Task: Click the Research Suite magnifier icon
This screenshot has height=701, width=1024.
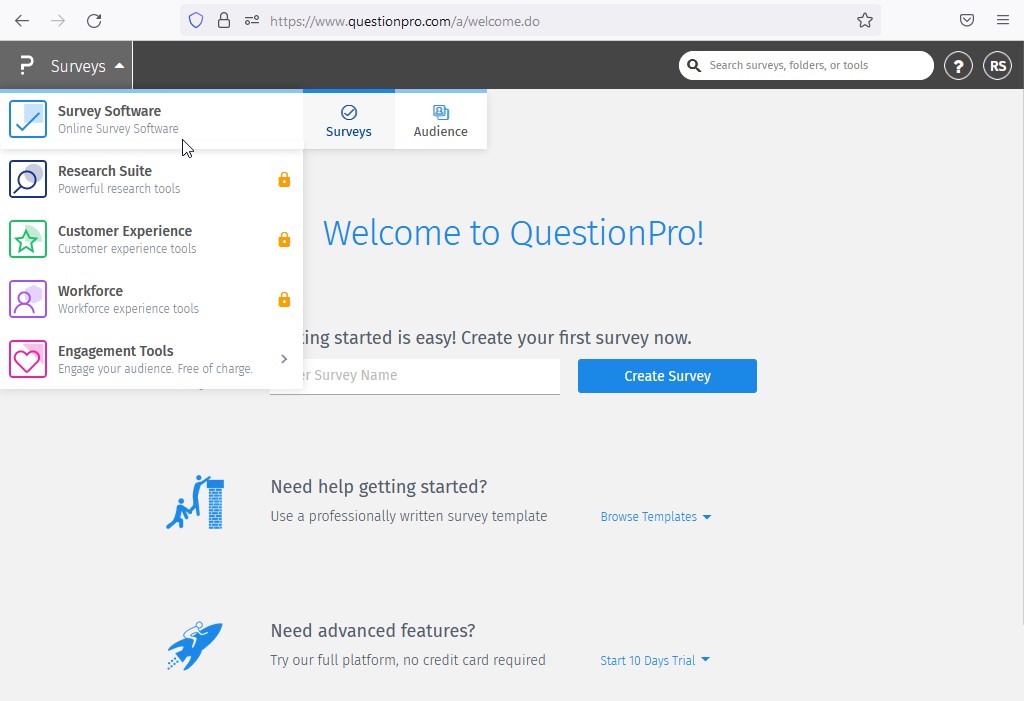Action: (27, 179)
